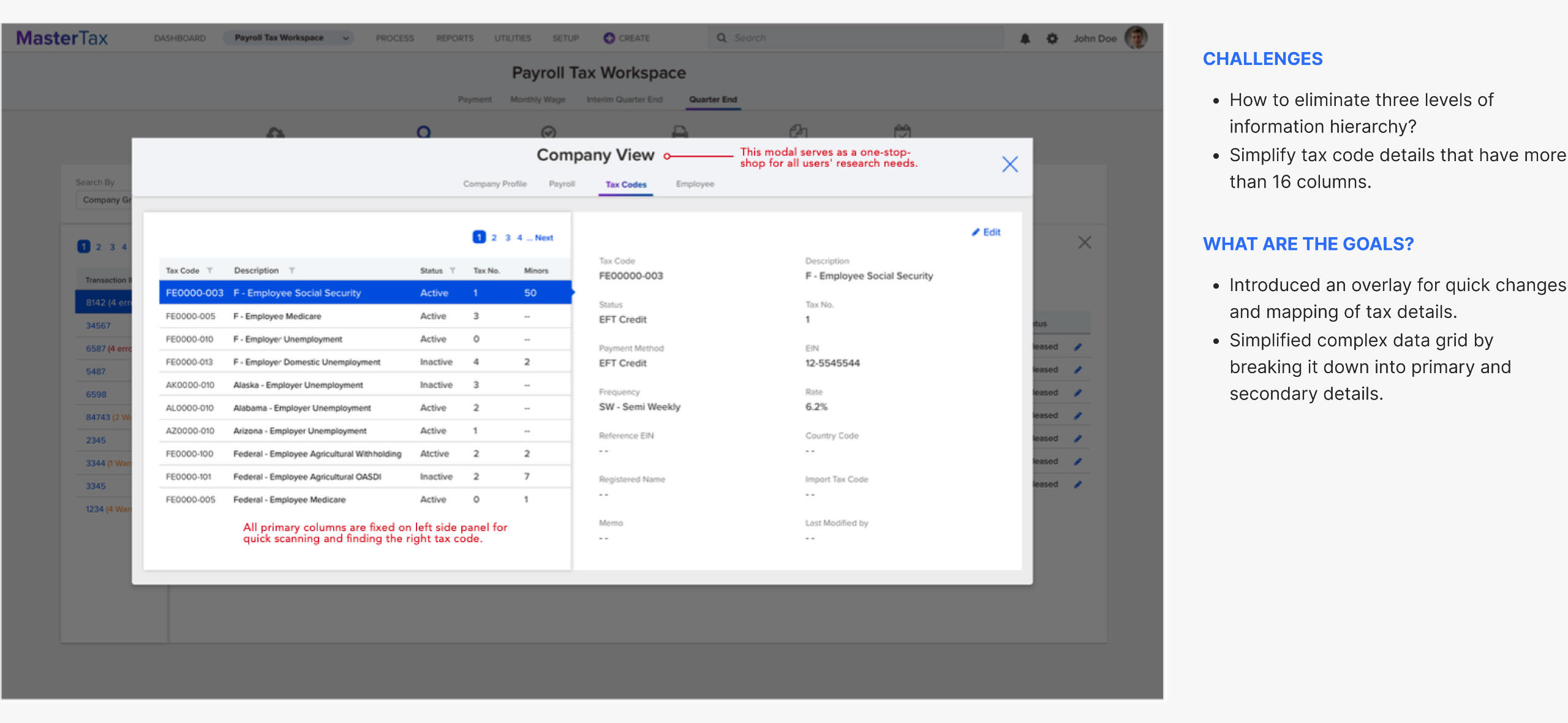The width and height of the screenshot is (1568, 723).
Task: Open the Monthly Wage workspace tab
Action: click(537, 99)
